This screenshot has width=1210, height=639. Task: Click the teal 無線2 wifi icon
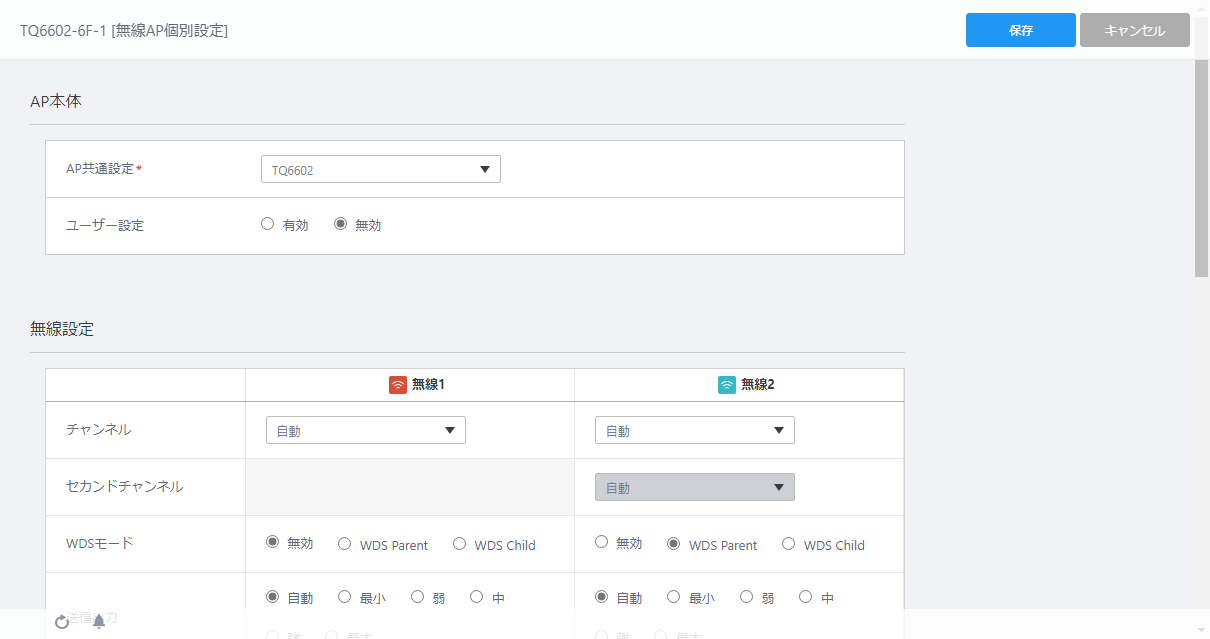click(x=727, y=385)
